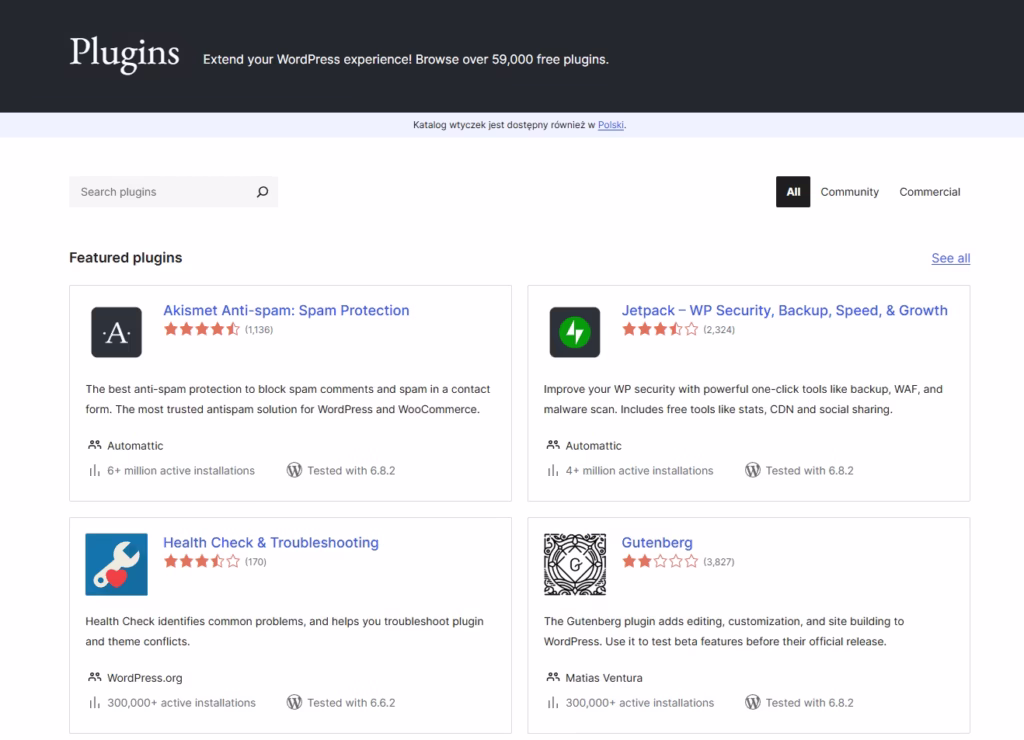Click active installations chart icon under Jetpack

[553, 470]
